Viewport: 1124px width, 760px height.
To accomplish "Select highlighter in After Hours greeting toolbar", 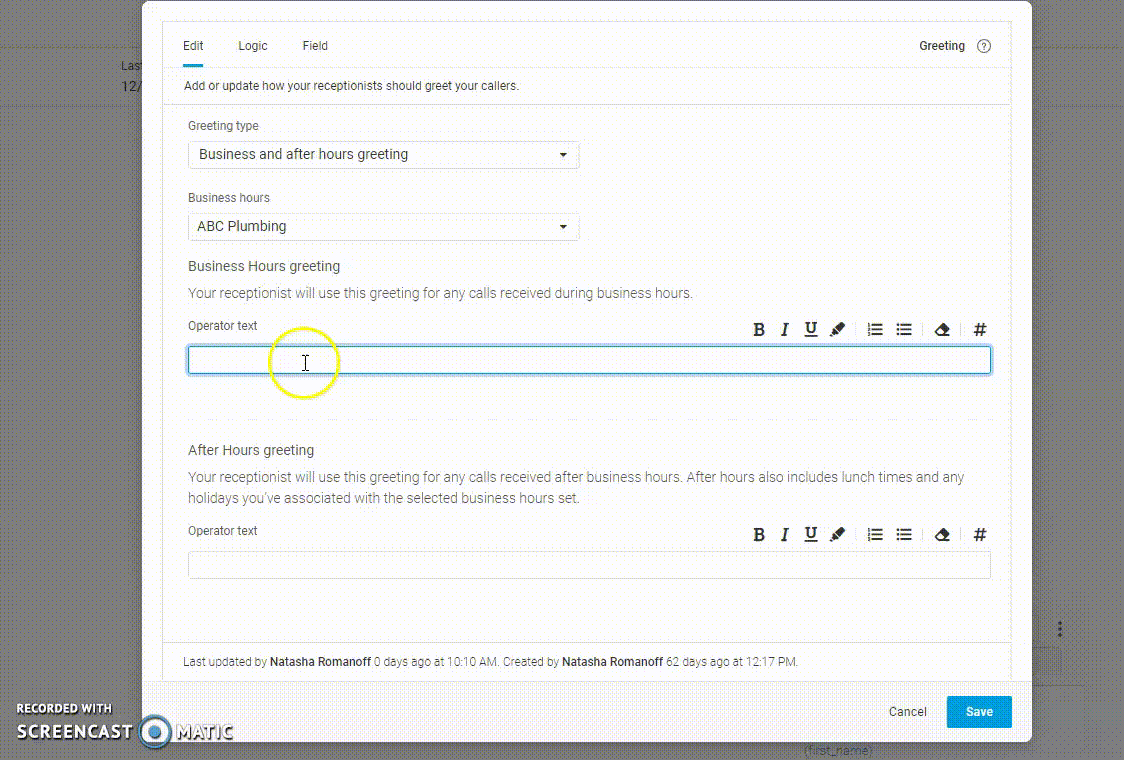I will pyautogui.click(x=838, y=535).
